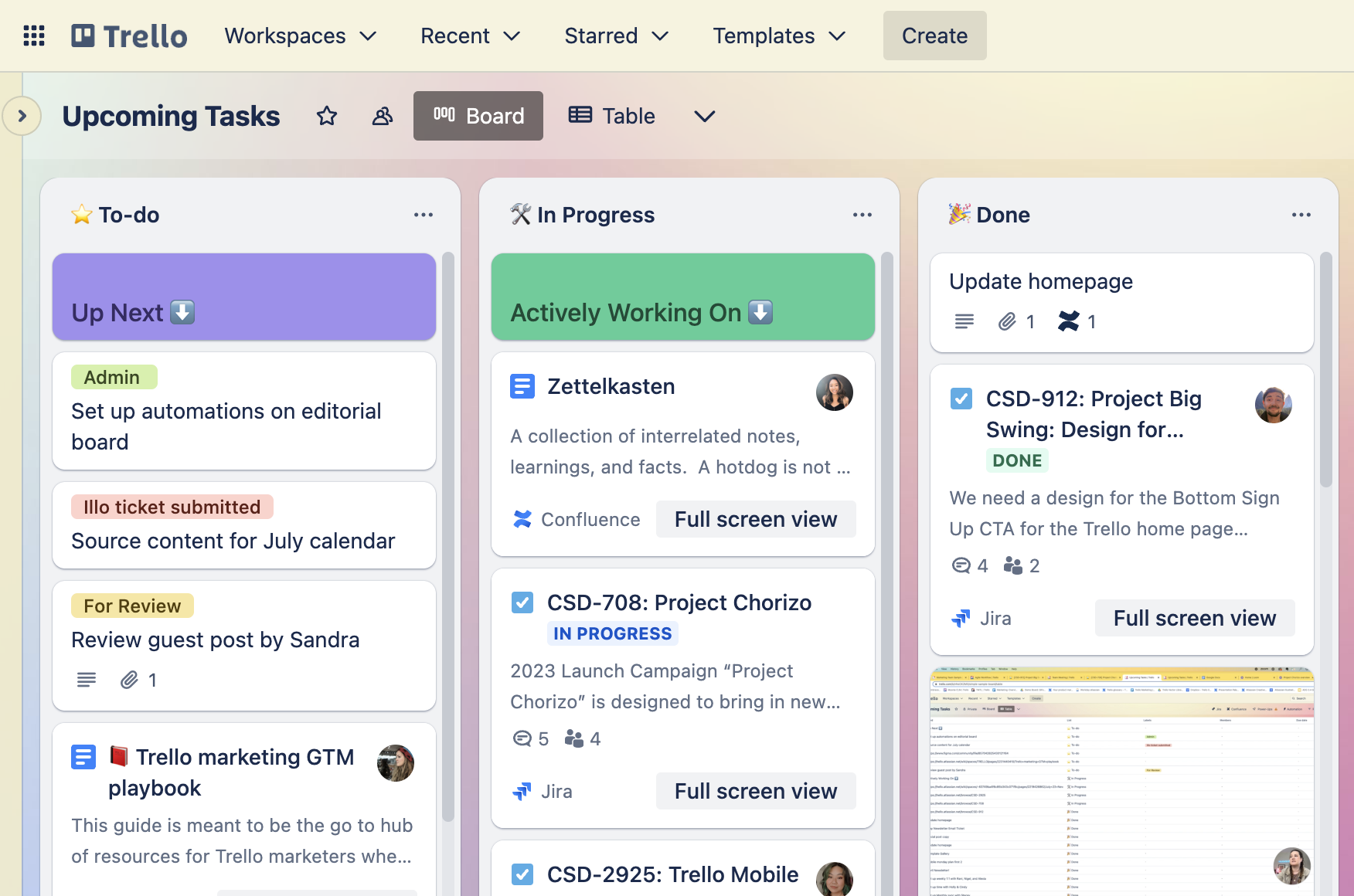Open the Up Next purple header card
Image resolution: width=1354 pixels, height=896 pixels.
pos(244,297)
